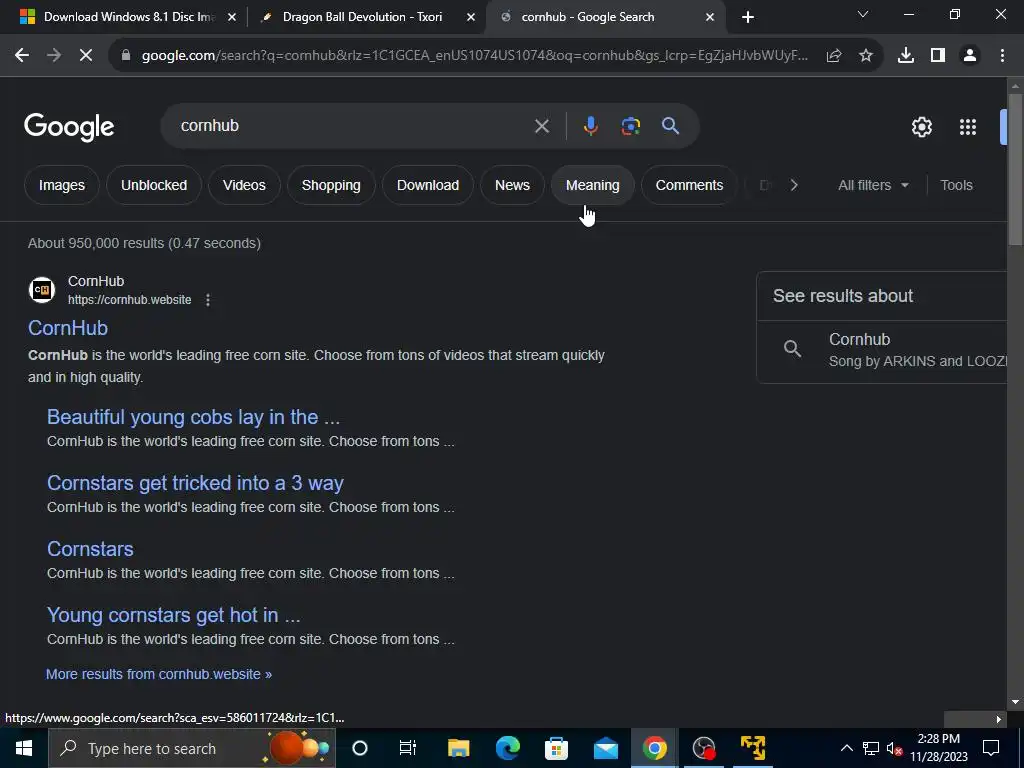Filter results by Videos
The image size is (1024, 768).
point(244,185)
